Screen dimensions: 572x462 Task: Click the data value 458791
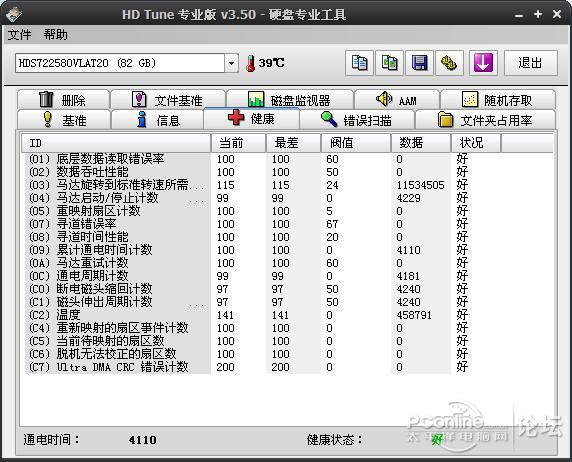coord(414,315)
